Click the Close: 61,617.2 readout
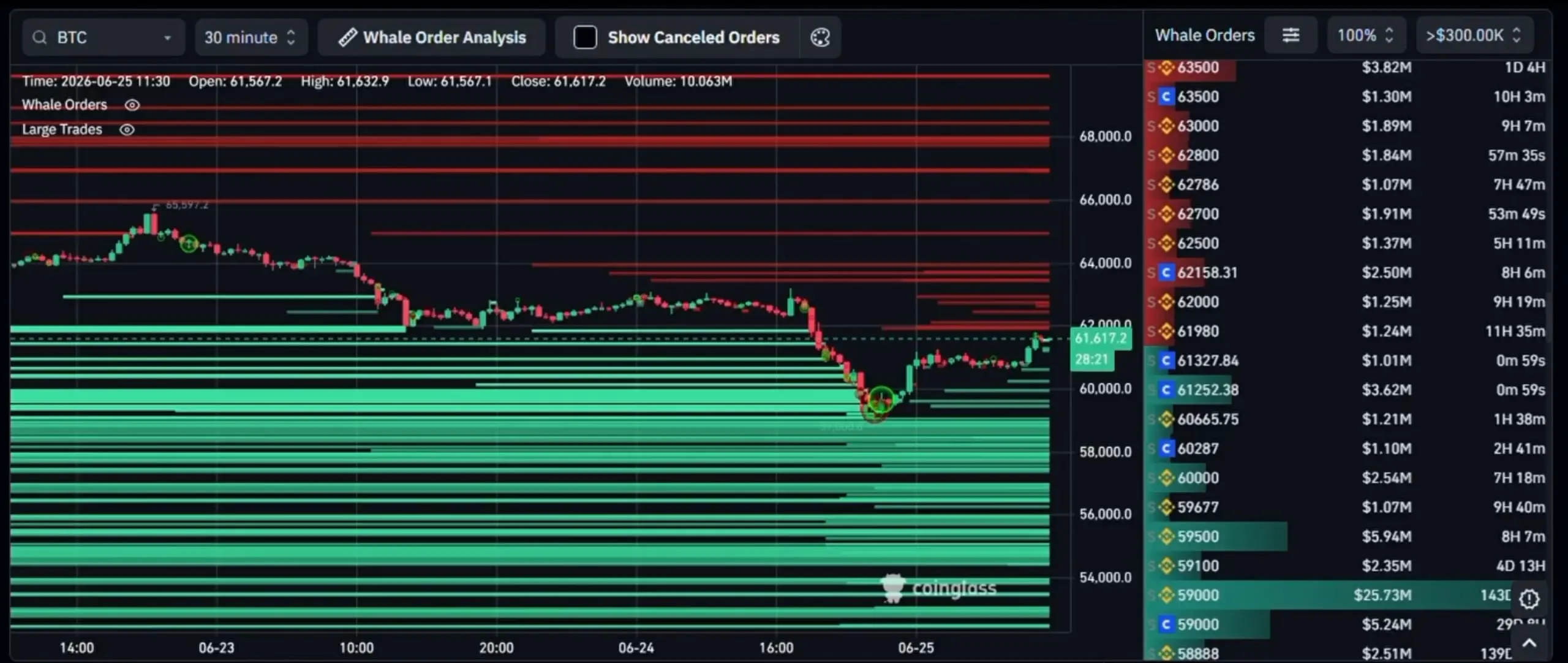The width and height of the screenshot is (1568, 663). (x=558, y=81)
